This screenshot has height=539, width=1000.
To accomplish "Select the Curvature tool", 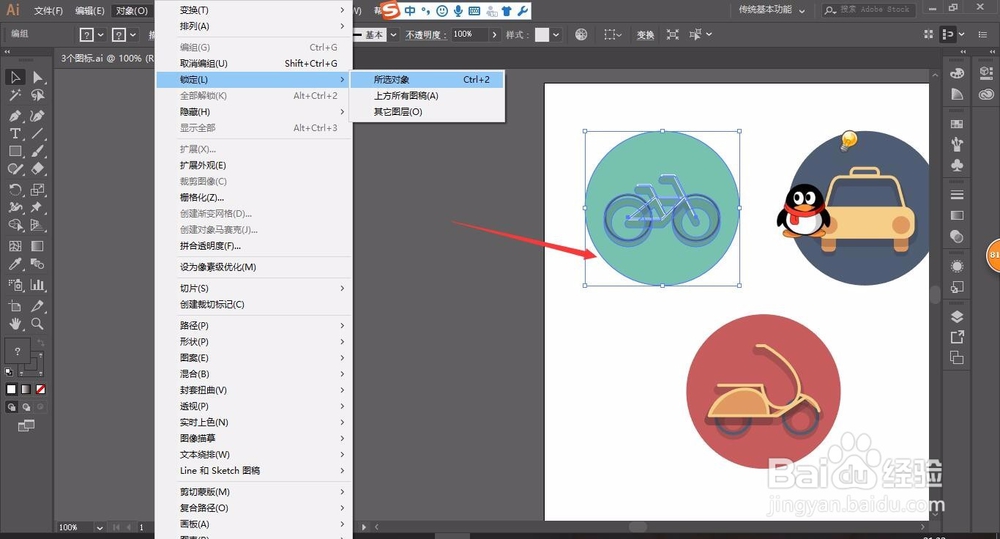I will click(38, 116).
